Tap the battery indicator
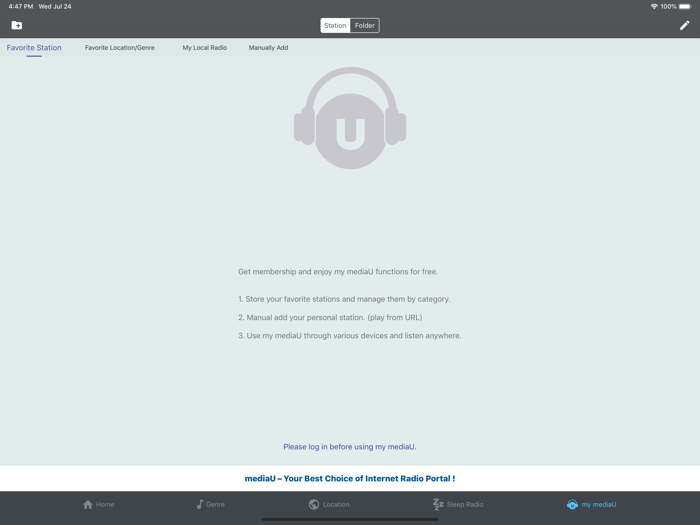 click(685, 6)
